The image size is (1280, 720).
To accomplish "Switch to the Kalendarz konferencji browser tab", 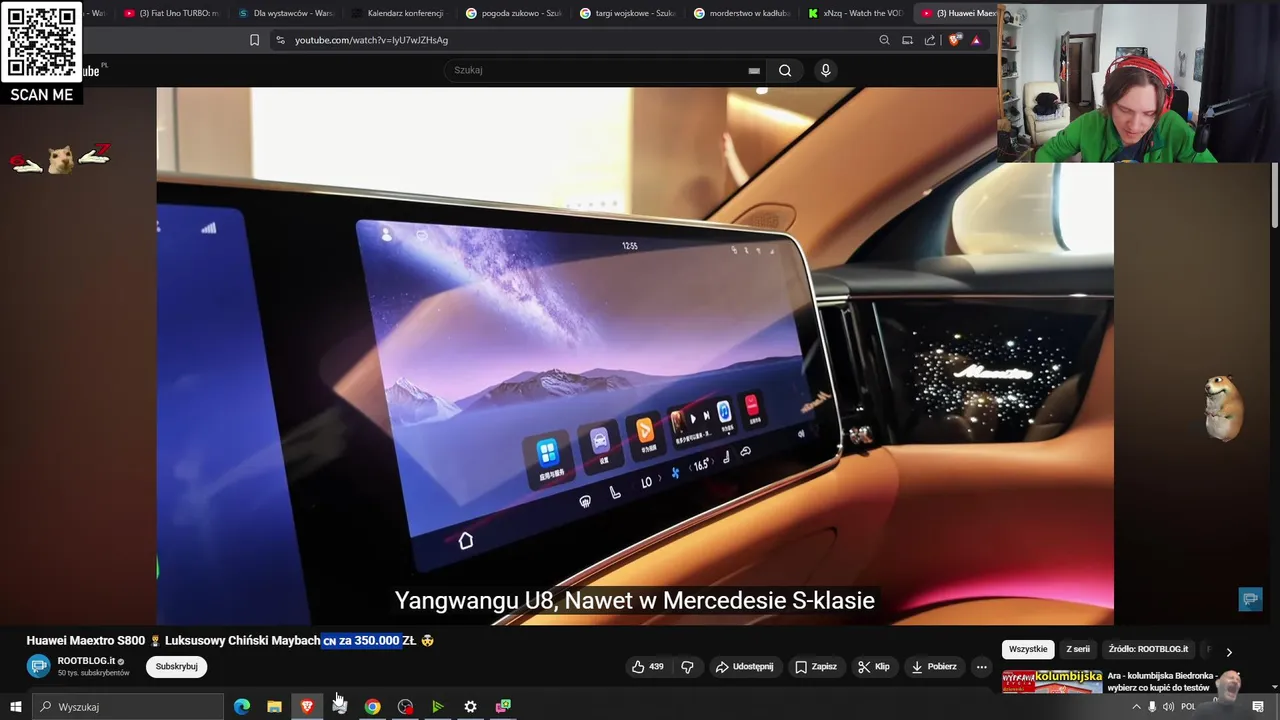I will click(x=399, y=13).
